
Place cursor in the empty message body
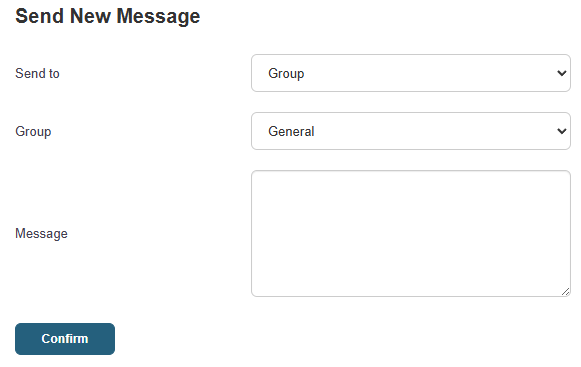click(x=411, y=234)
